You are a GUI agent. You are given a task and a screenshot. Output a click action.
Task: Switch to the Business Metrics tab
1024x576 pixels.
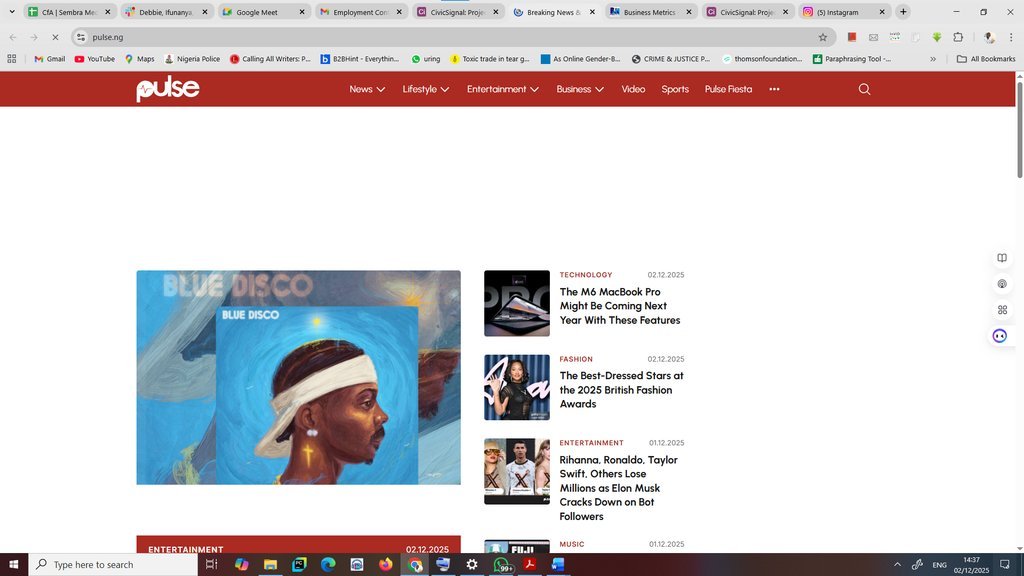pyautogui.click(x=650, y=12)
